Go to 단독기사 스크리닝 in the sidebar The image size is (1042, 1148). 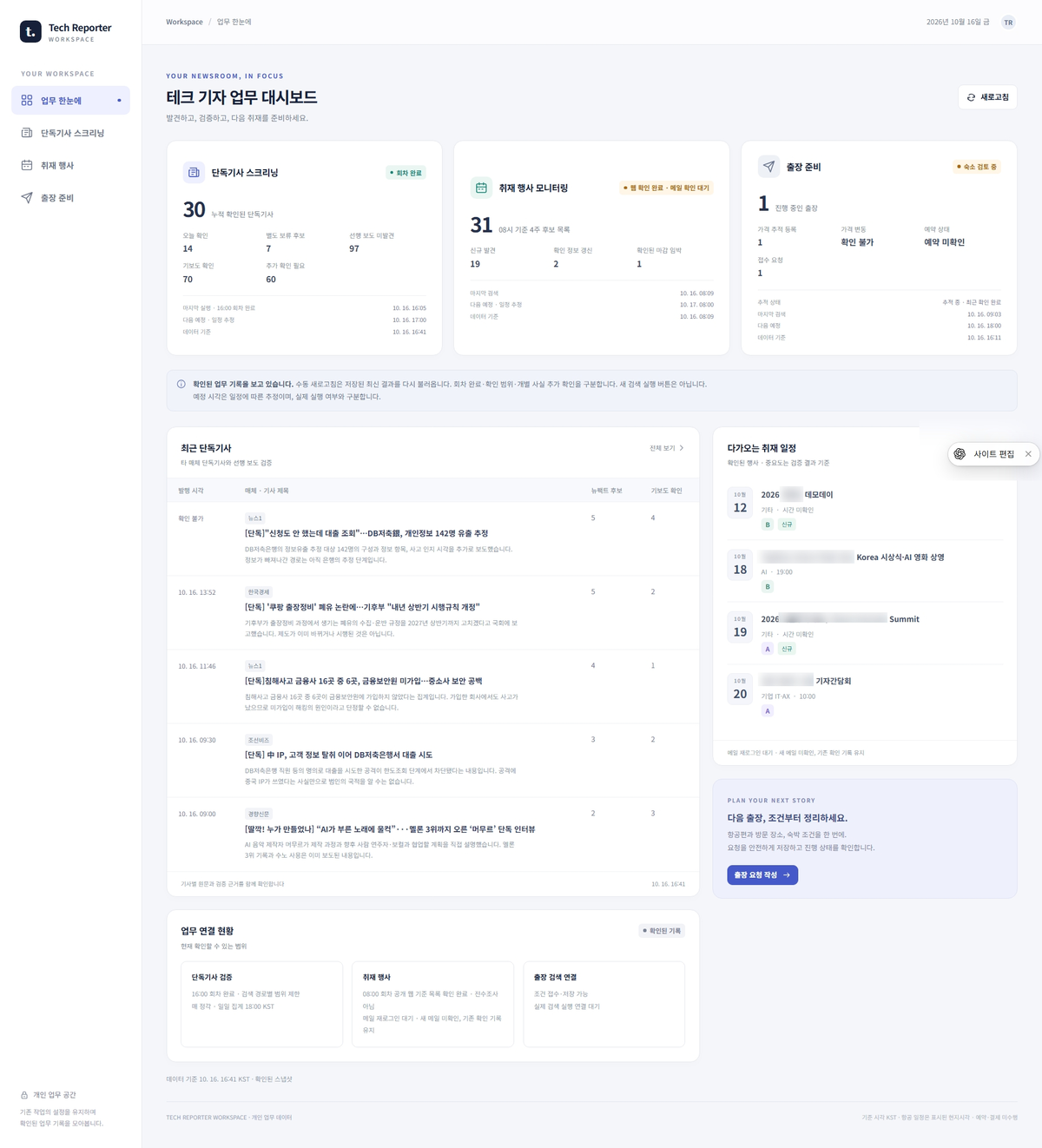(x=70, y=133)
